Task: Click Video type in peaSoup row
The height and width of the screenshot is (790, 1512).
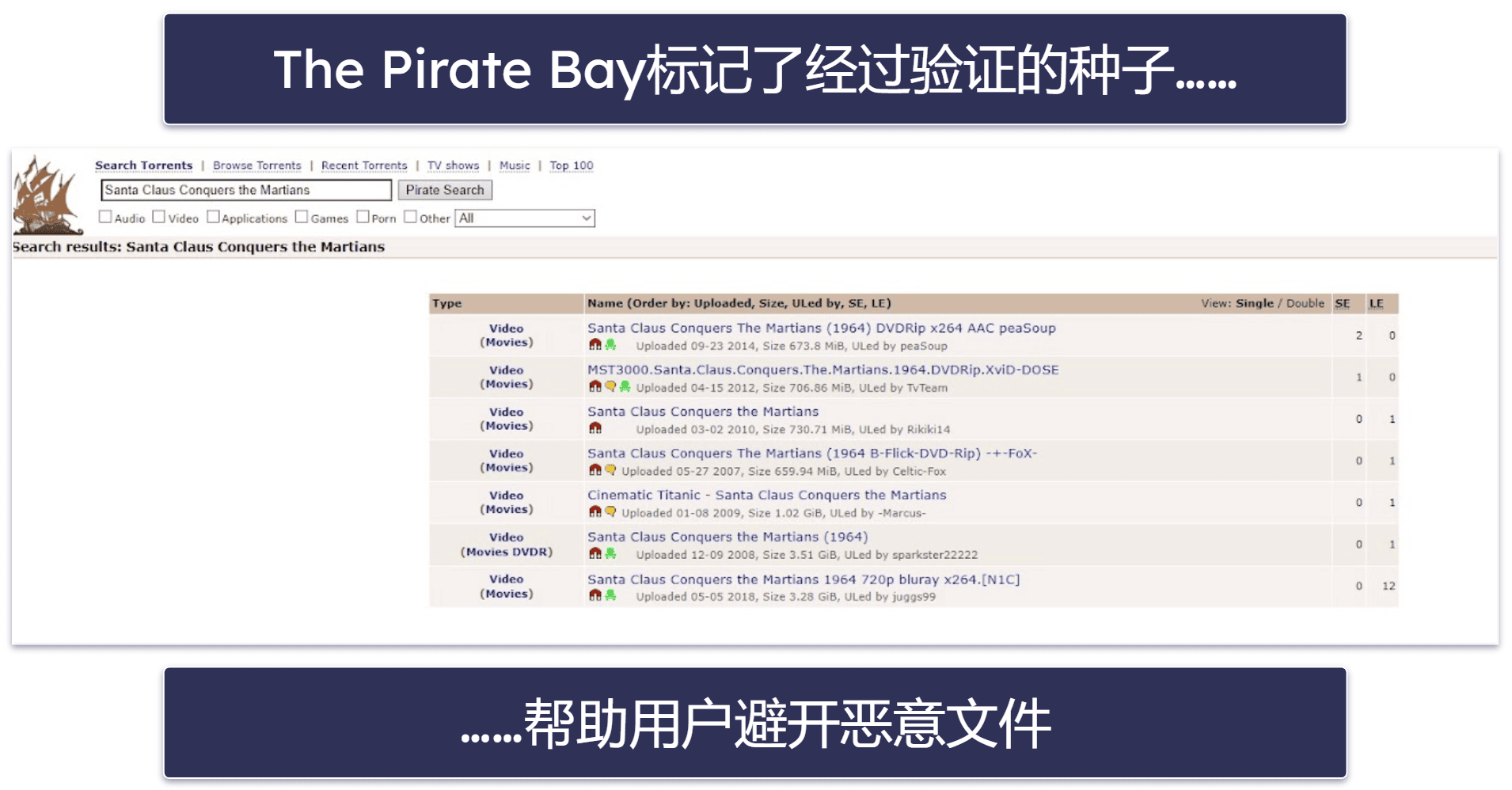Action: point(506,328)
